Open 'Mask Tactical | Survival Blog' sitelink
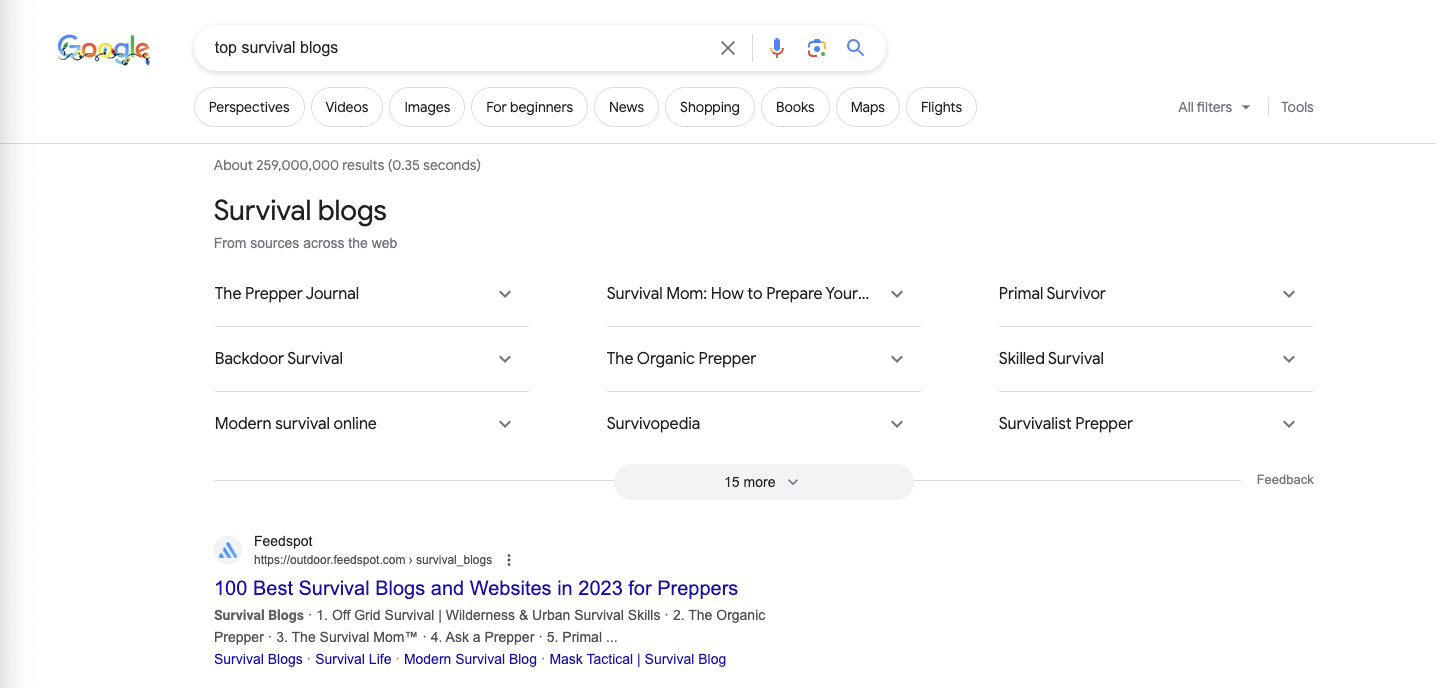This screenshot has height=688, width=1436. coord(638,659)
